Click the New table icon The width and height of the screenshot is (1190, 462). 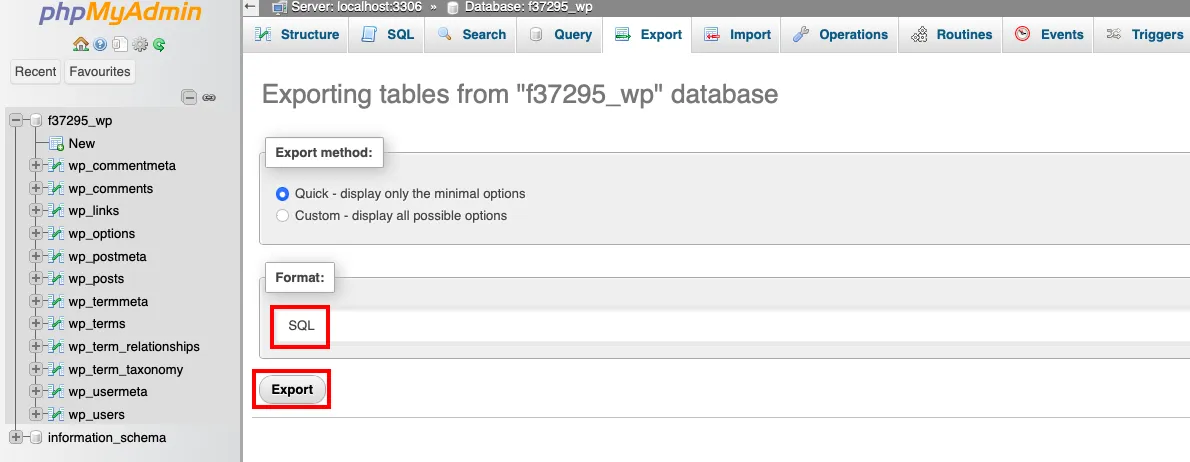(x=56, y=143)
